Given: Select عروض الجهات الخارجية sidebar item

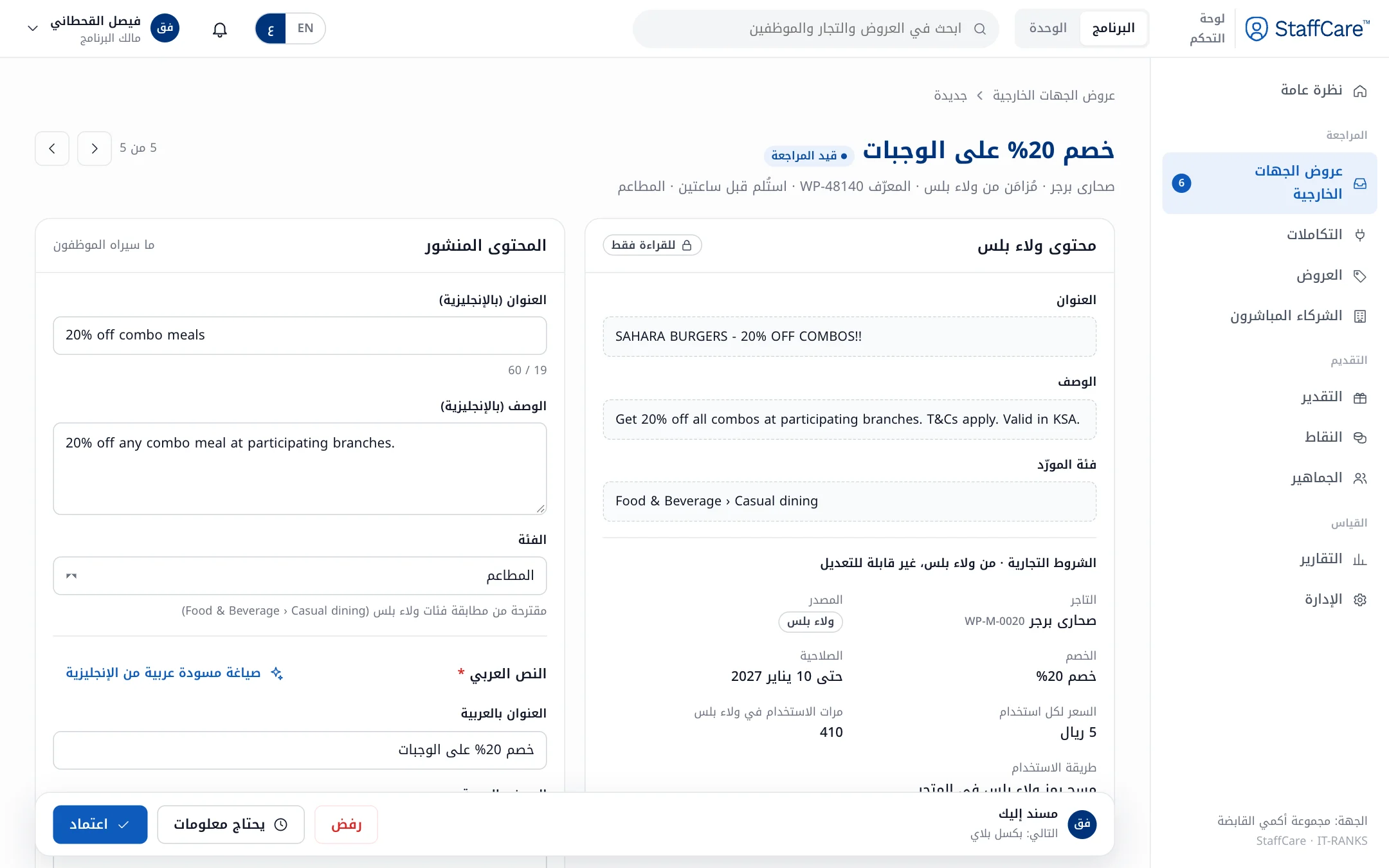Looking at the screenshot, I should (1270, 183).
